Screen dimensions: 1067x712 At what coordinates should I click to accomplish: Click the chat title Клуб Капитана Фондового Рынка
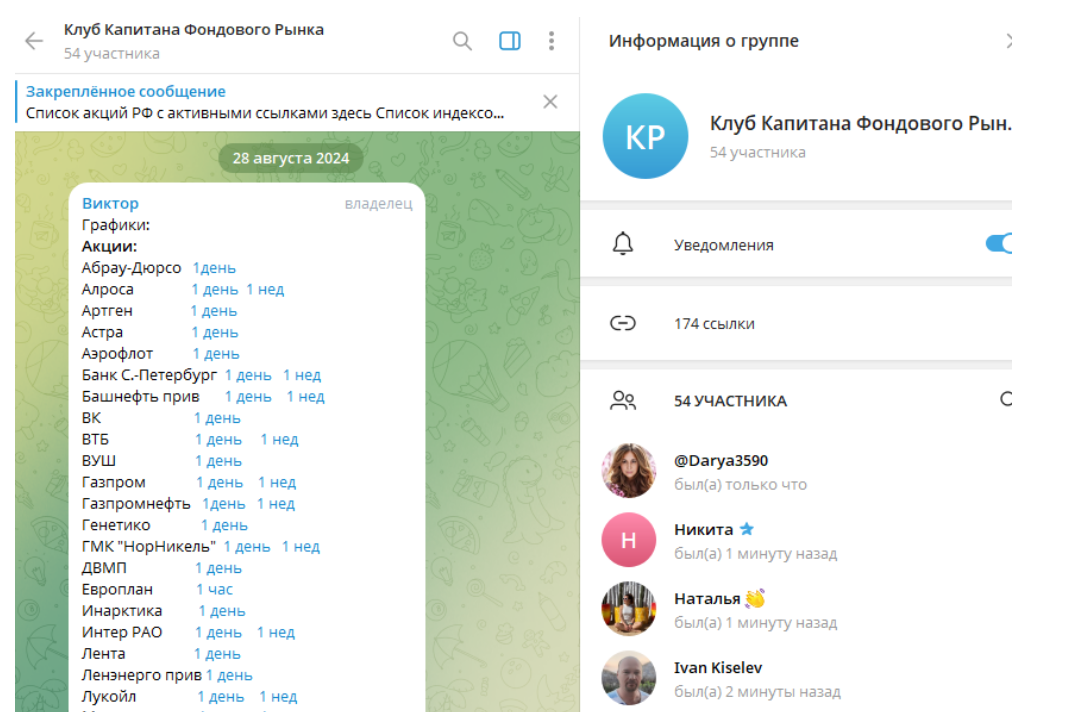(194, 30)
